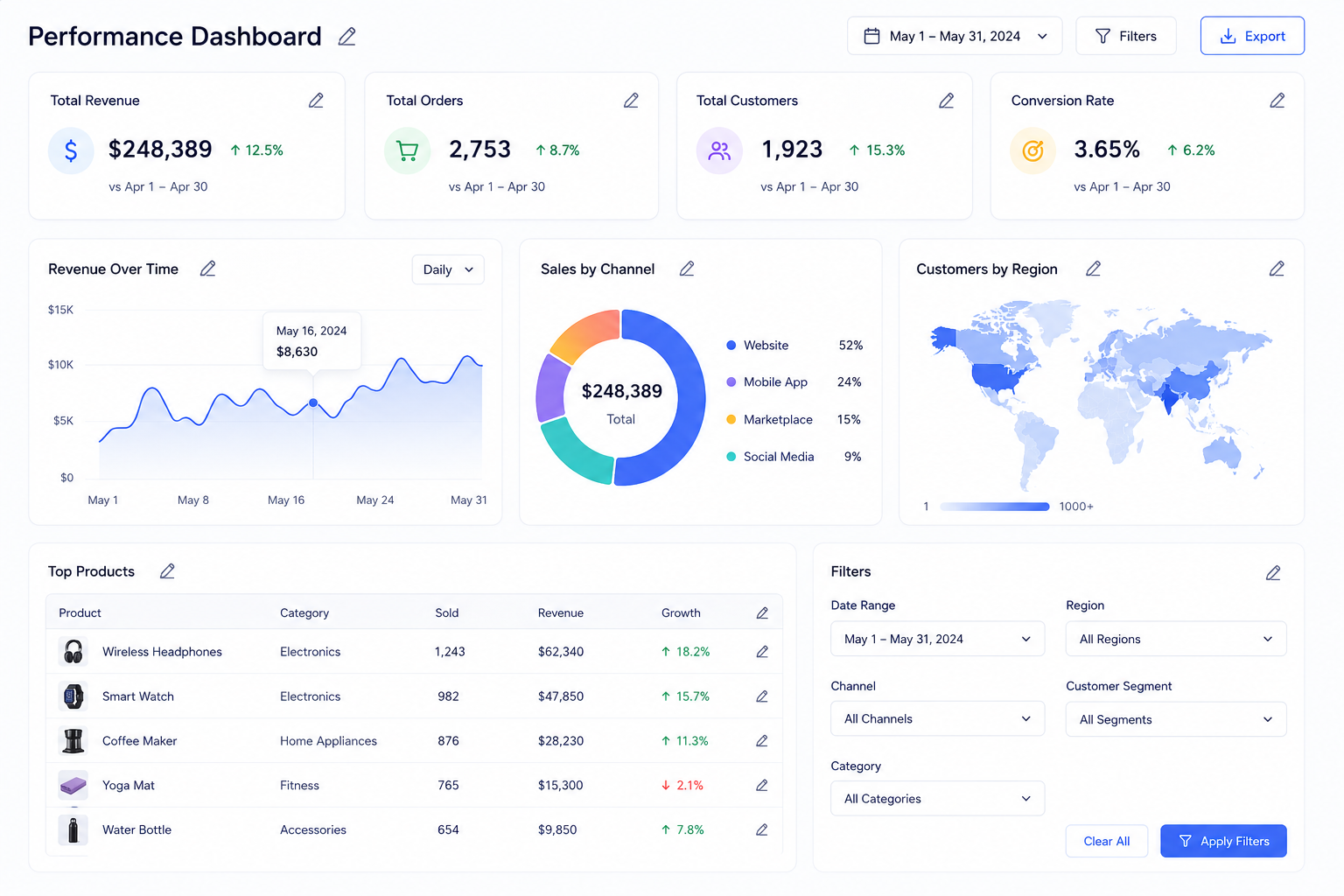Edit the Revenue Over Time chart title
Viewport: 1344px width, 896px height.
point(207,269)
